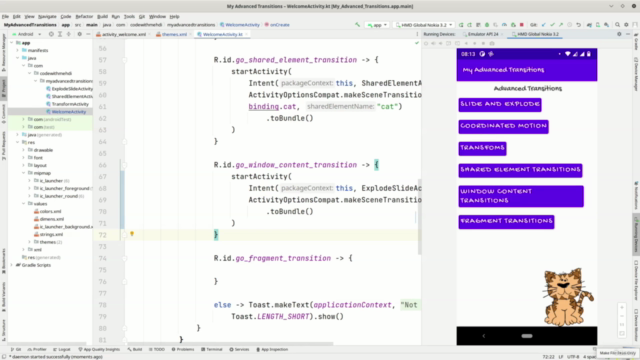Click the Make Project hammer icon
640x360 pixels.
click(357, 25)
